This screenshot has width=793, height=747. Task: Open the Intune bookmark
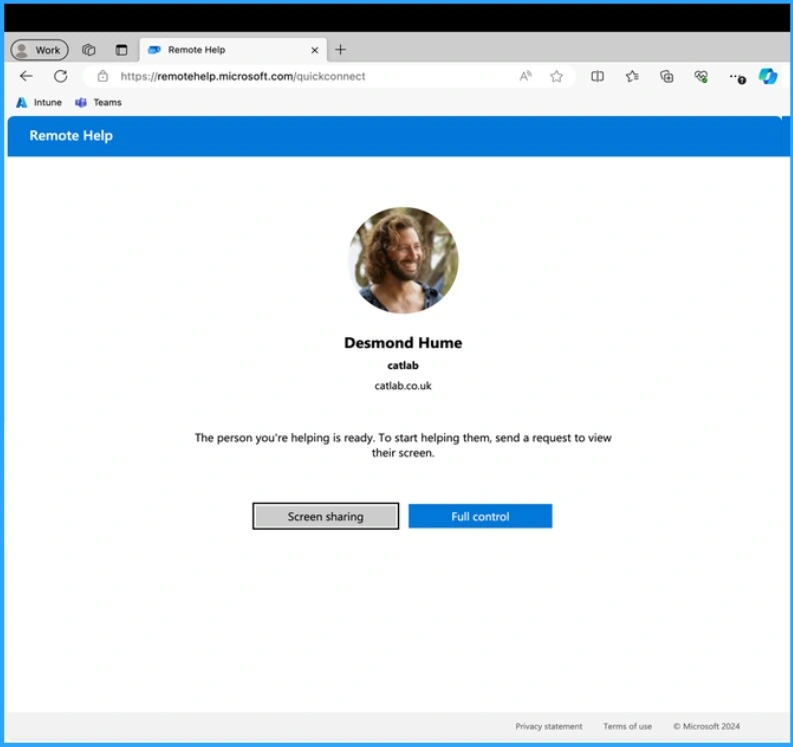click(x=39, y=103)
